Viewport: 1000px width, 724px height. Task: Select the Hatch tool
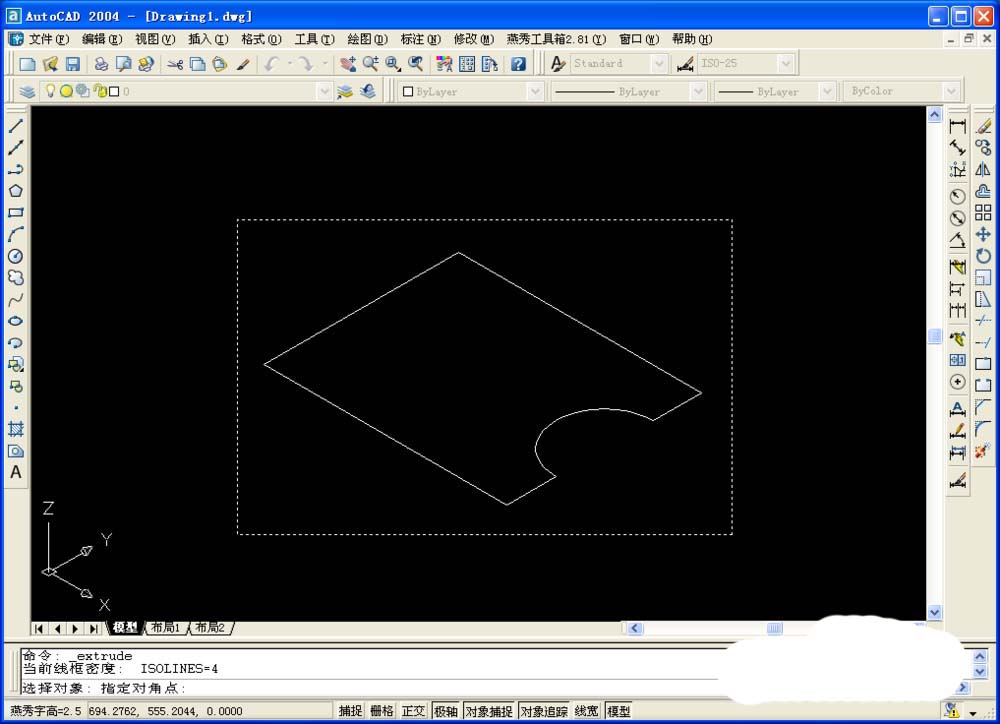click(x=16, y=429)
